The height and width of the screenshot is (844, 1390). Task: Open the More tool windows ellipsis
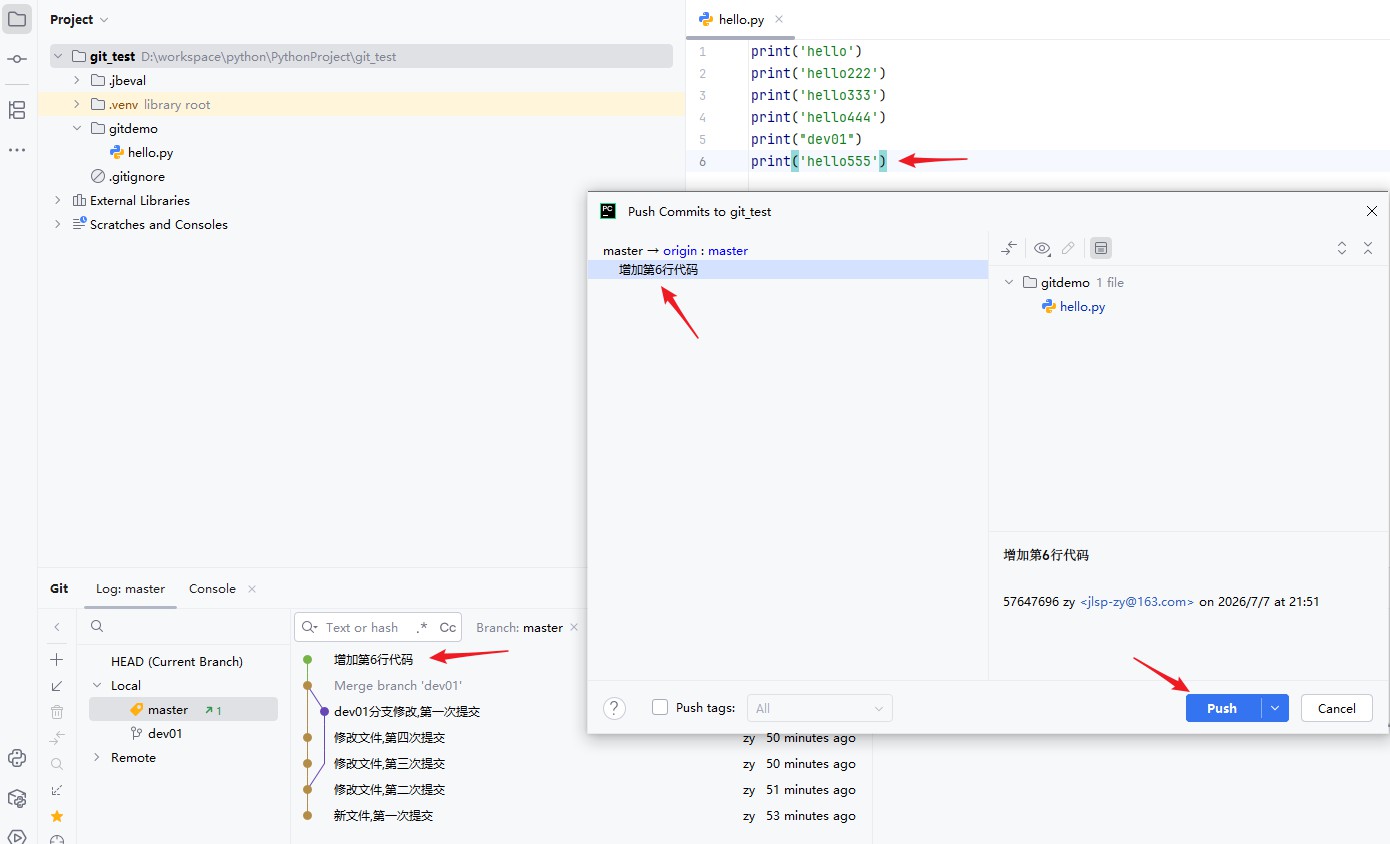[17, 150]
